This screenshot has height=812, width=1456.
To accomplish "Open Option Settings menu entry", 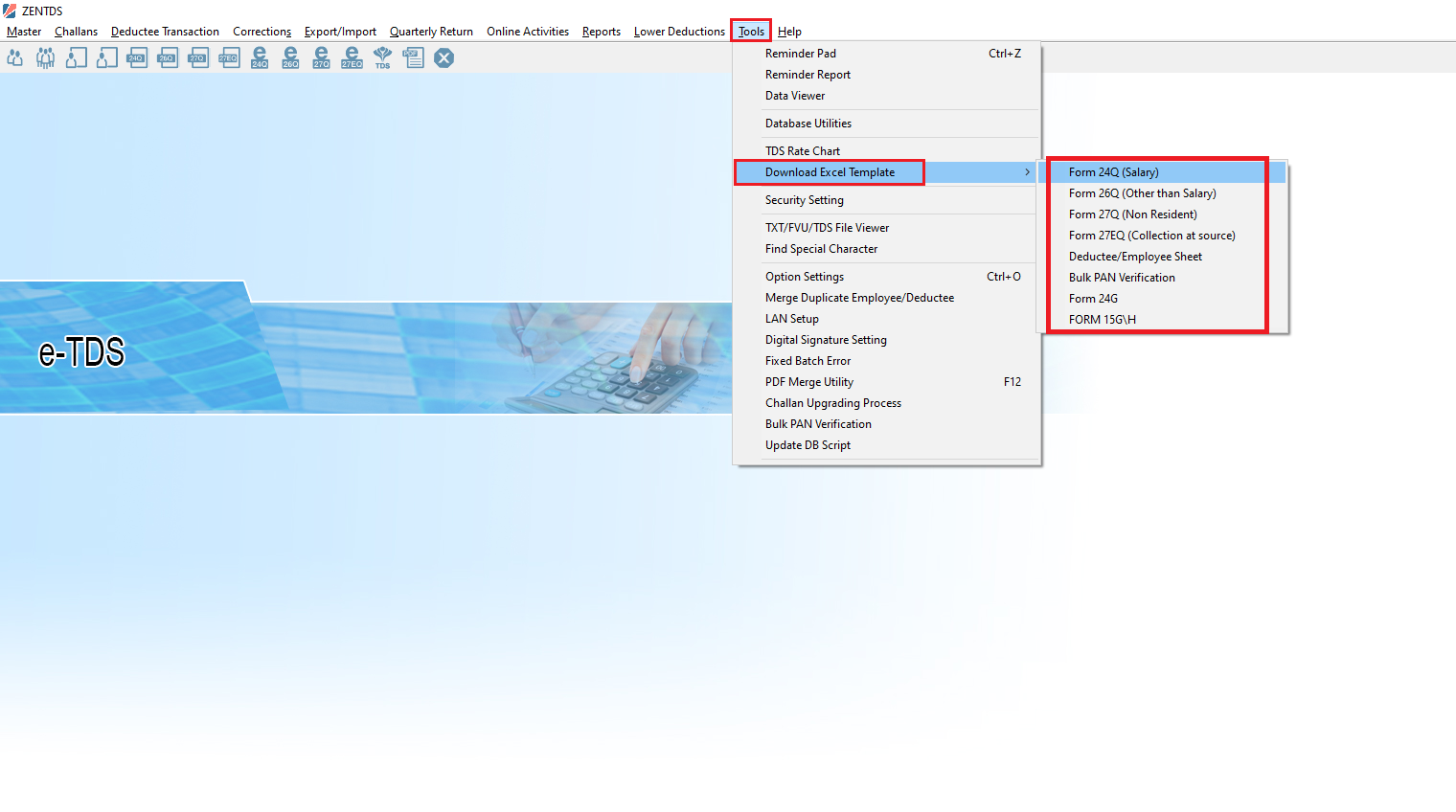I will [887, 277].
